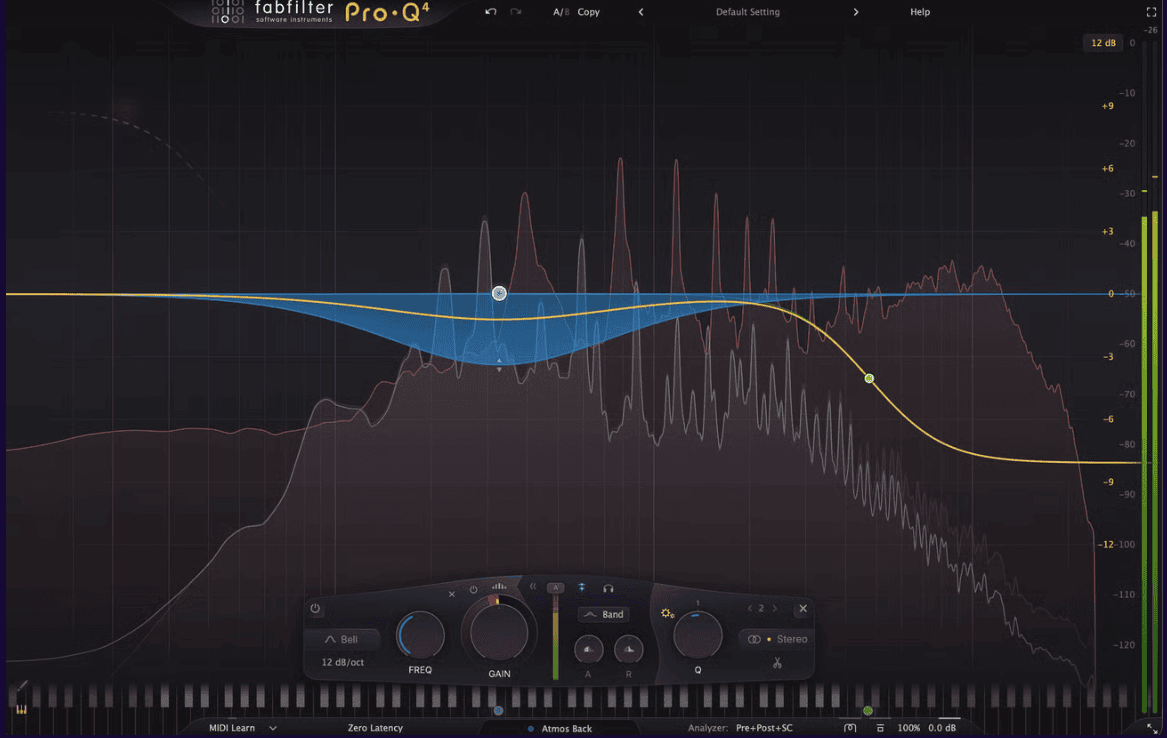Load the next preset
The height and width of the screenshot is (738, 1167).
(x=856, y=12)
